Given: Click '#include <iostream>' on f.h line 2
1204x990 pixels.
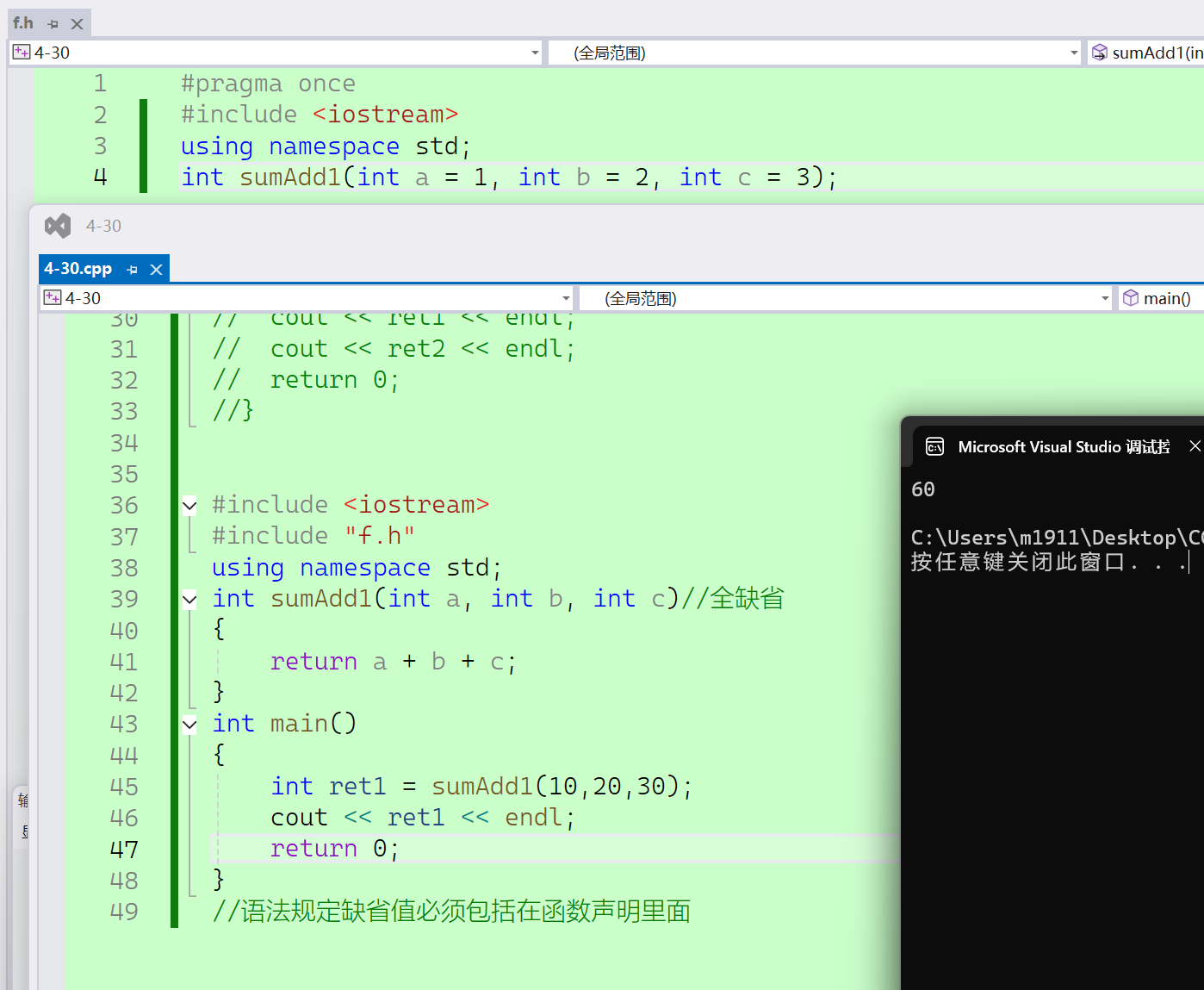Looking at the screenshot, I should (320, 115).
